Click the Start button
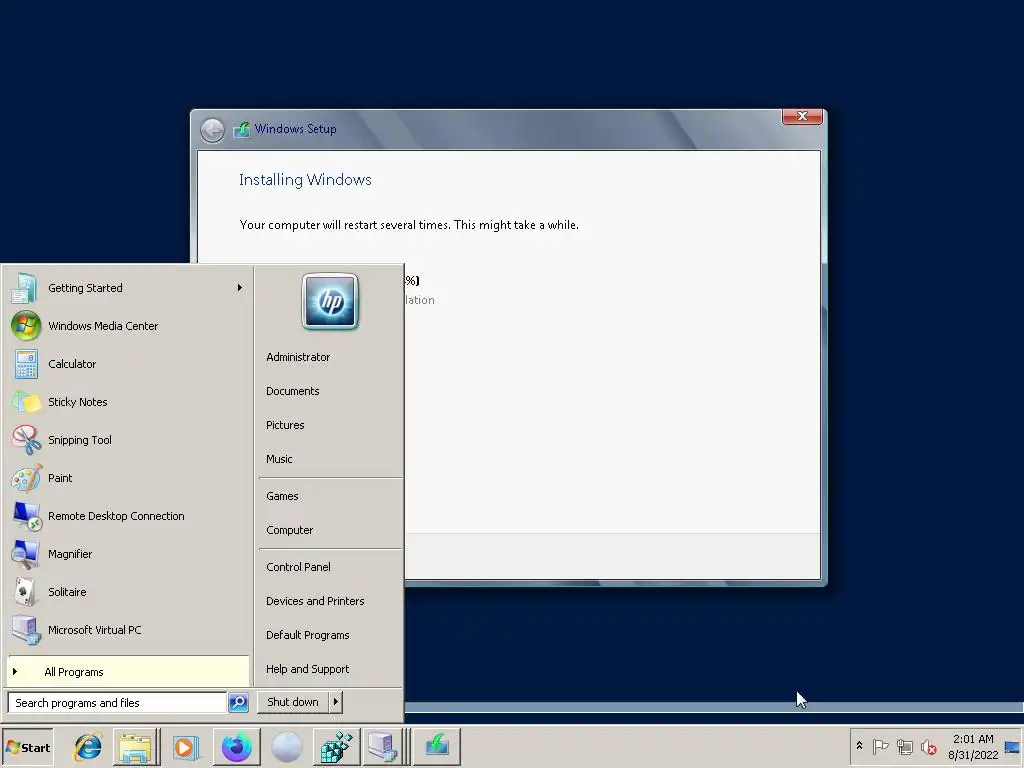The image size is (1024, 768). [27, 748]
